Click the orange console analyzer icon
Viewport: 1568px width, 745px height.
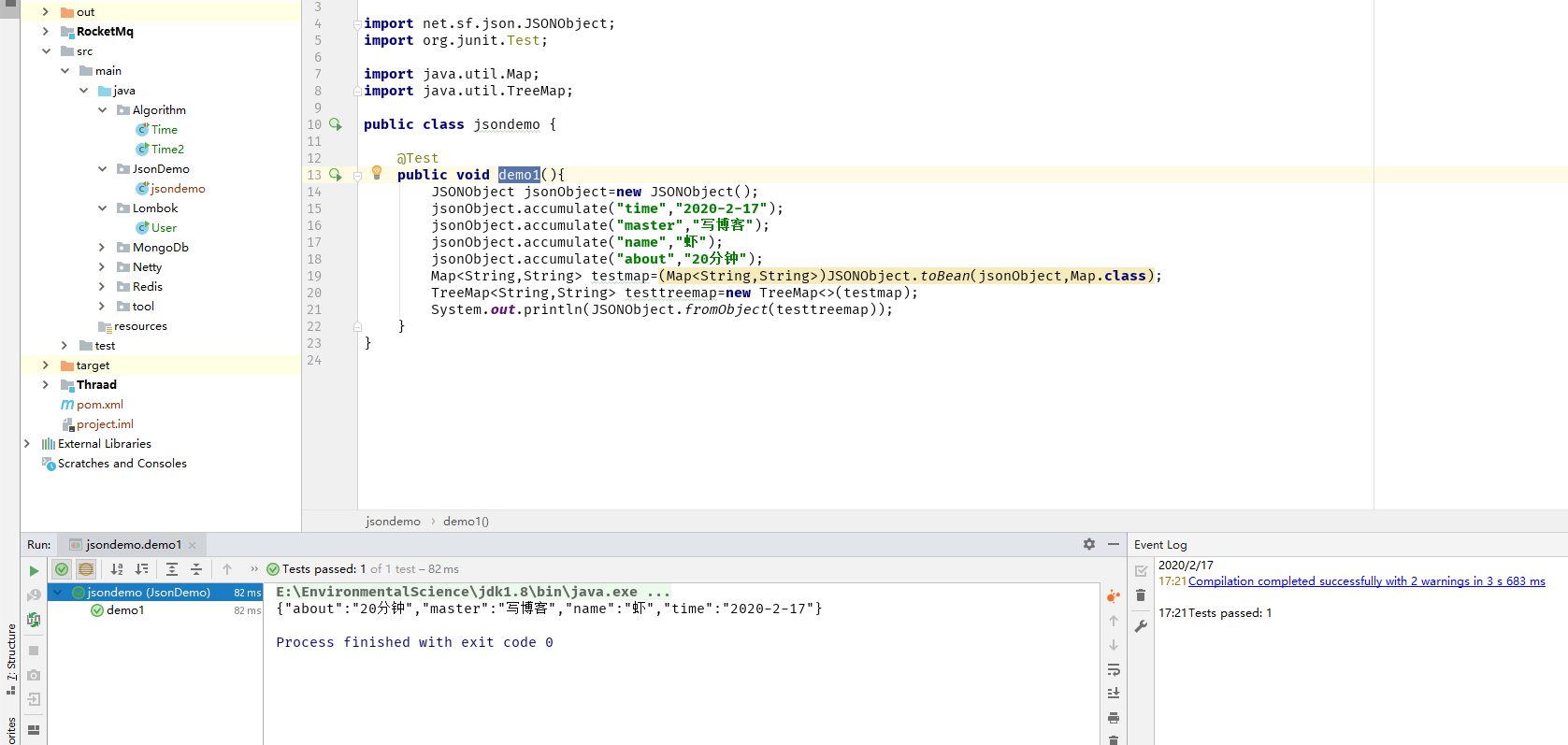1114,595
